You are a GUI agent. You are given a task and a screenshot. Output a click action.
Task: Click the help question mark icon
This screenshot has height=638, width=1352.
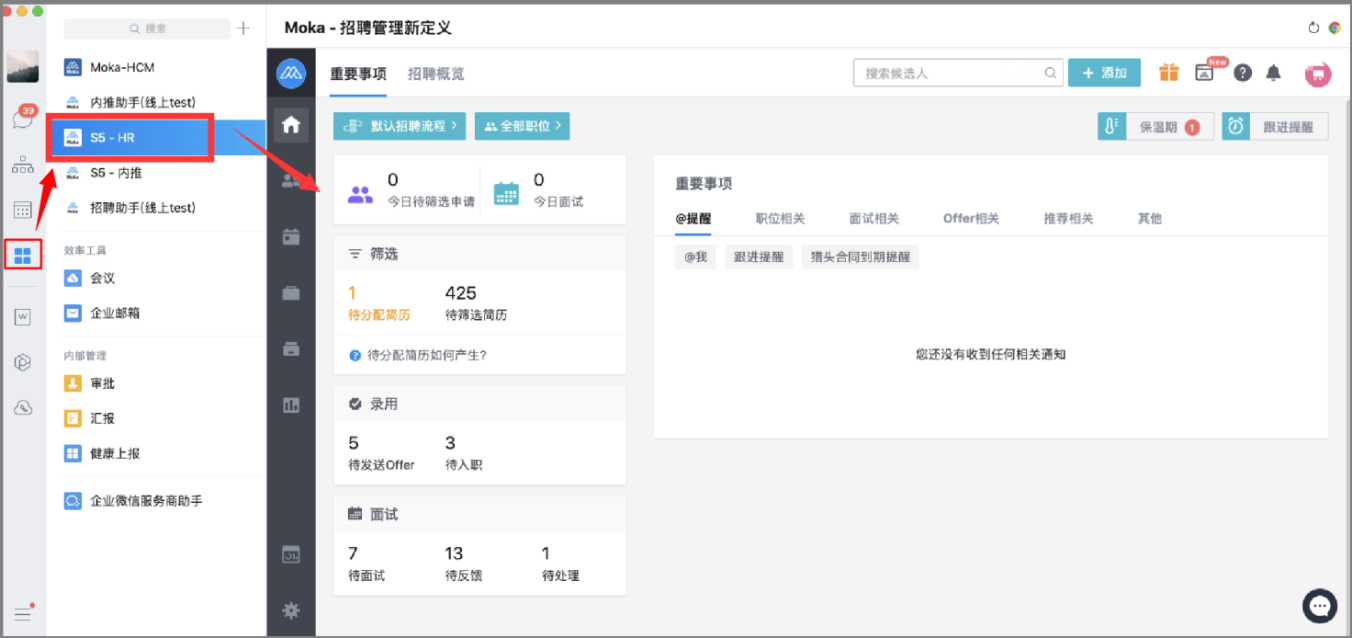[x=1242, y=72]
